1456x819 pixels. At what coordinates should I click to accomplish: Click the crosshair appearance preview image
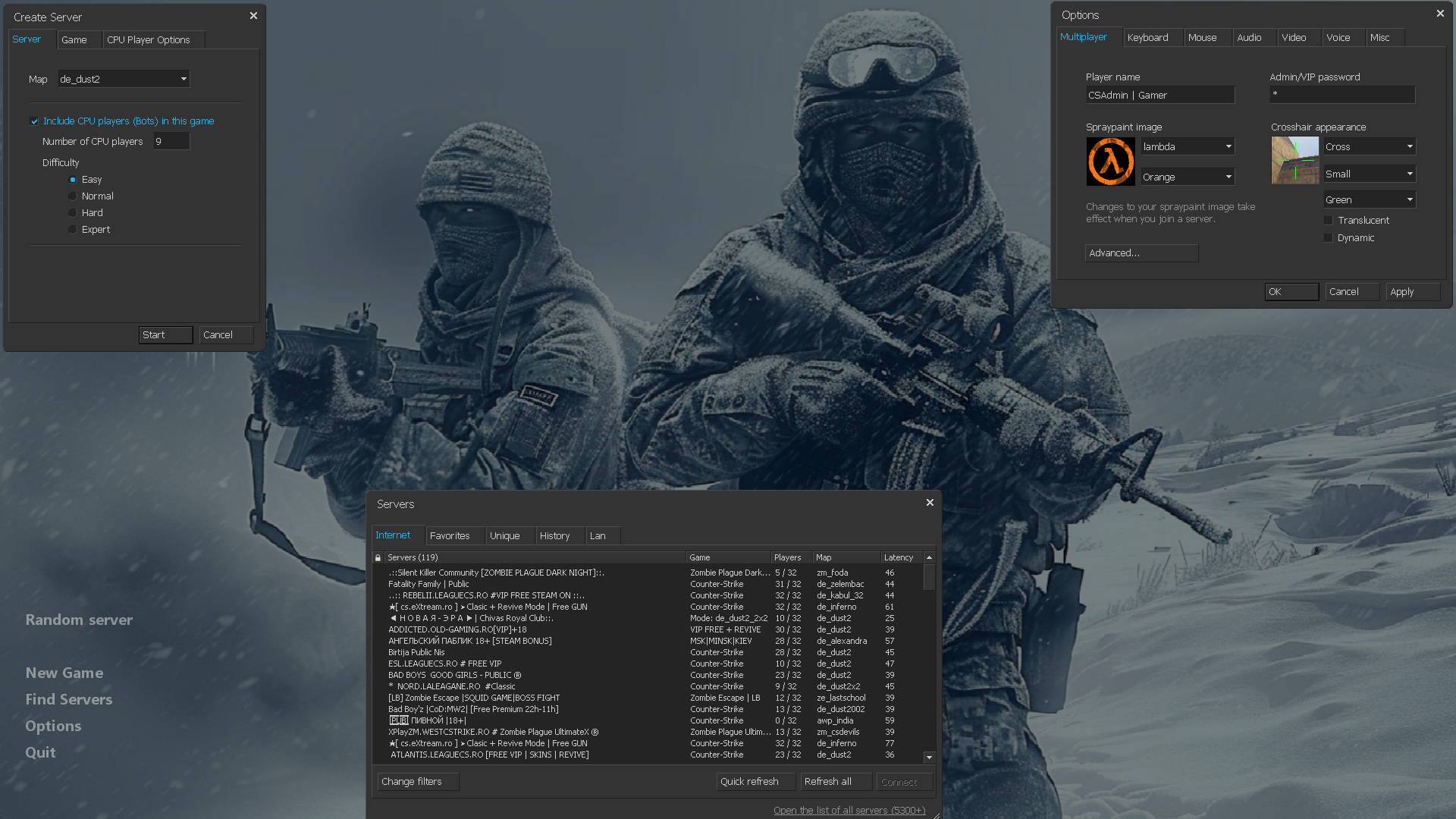coord(1295,160)
